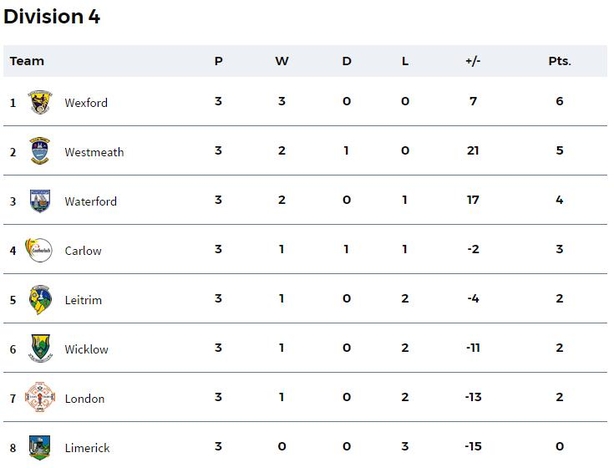The width and height of the screenshot is (614, 468).
Task: Click the London team name
Action: click(85, 399)
